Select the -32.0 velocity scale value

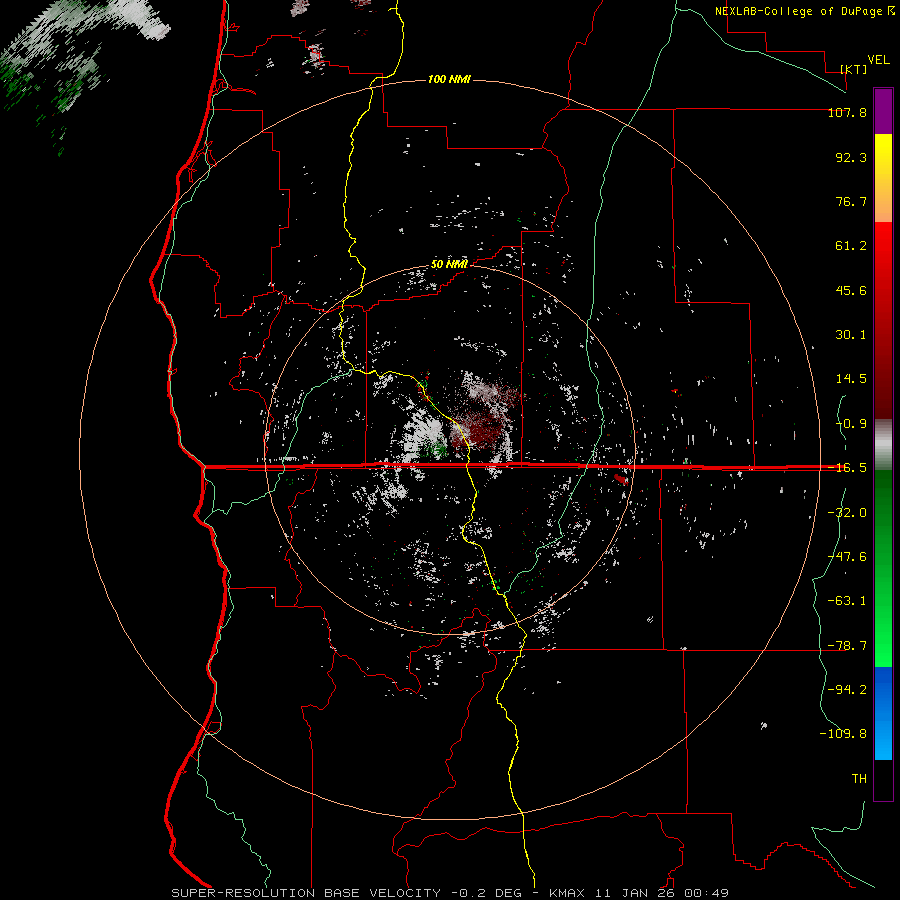pos(847,513)
